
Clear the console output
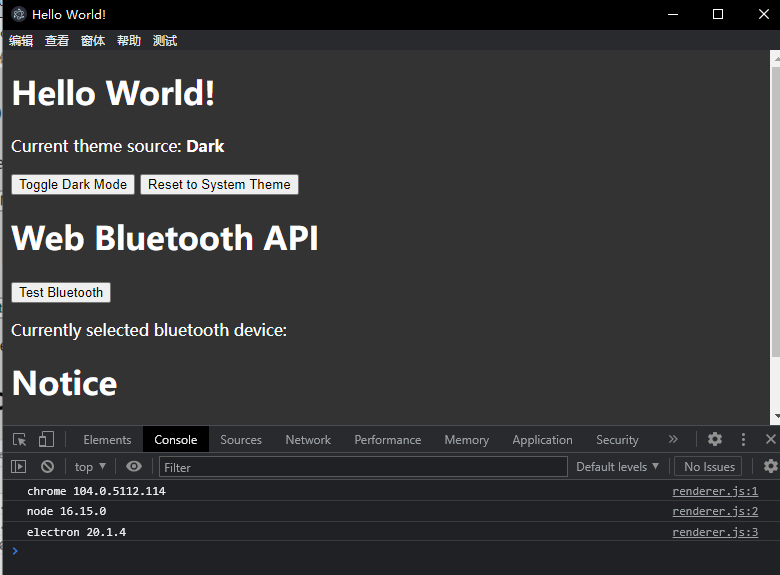[47, 467]
